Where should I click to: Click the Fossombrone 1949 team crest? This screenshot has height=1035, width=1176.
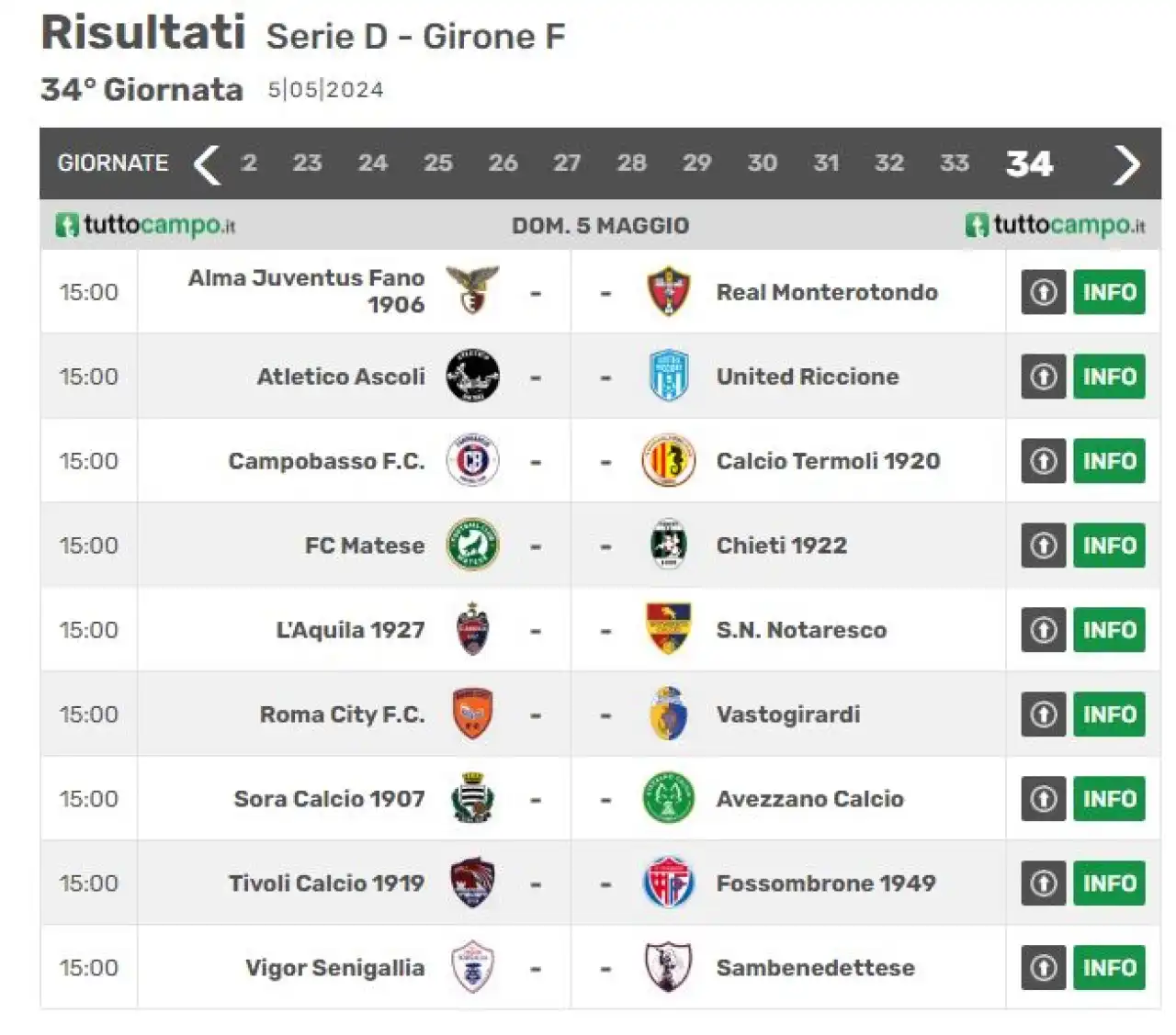click(668, 883)
